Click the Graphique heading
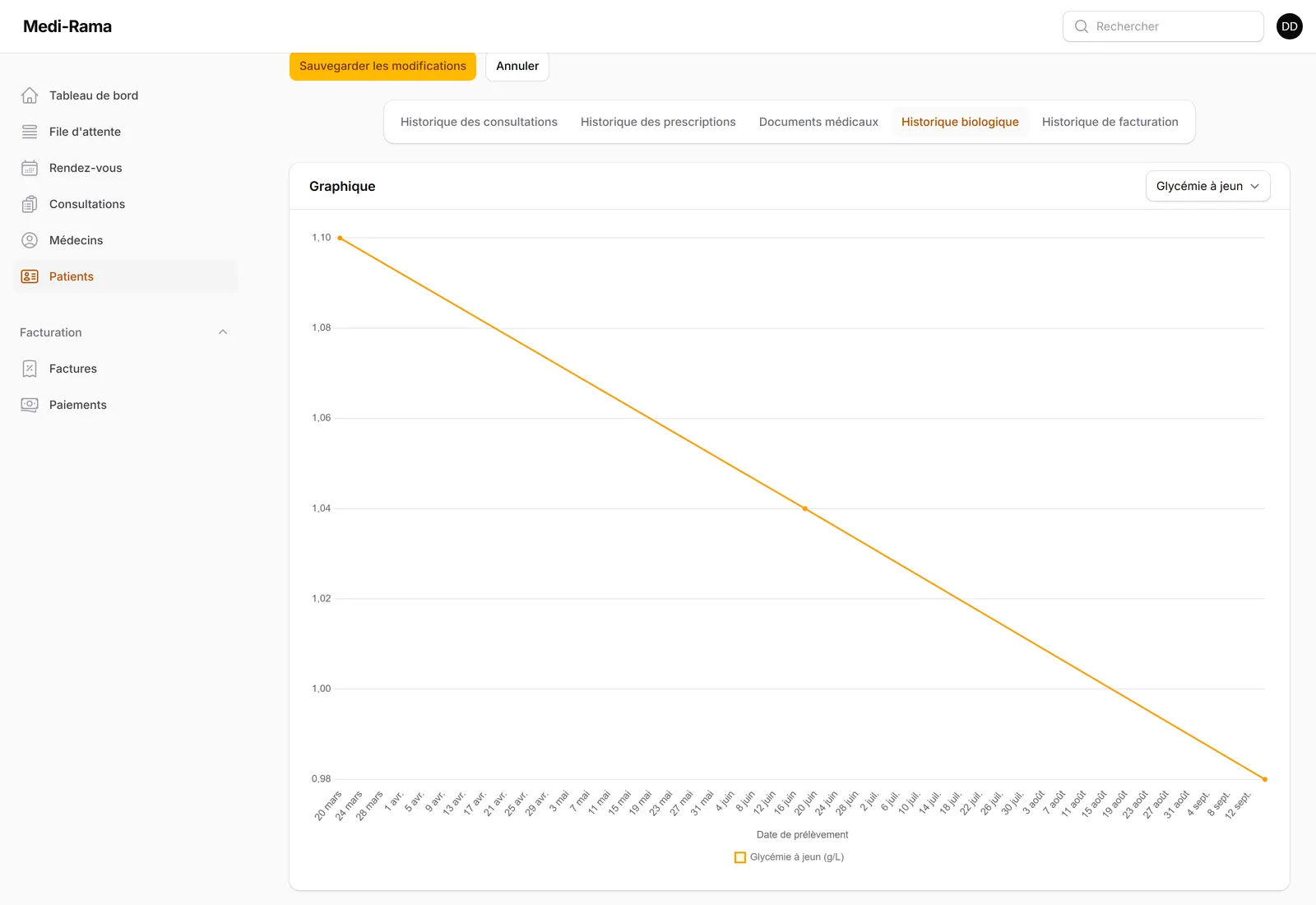This screenshot has width=1316, height=905. [x=342, y=186]
